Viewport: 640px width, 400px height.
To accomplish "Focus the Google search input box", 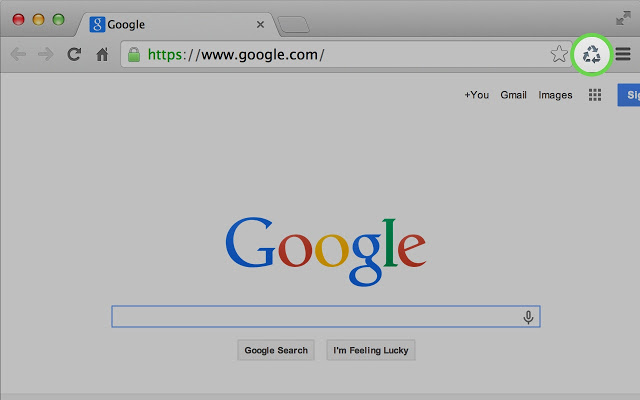I will tap(326, 316).
